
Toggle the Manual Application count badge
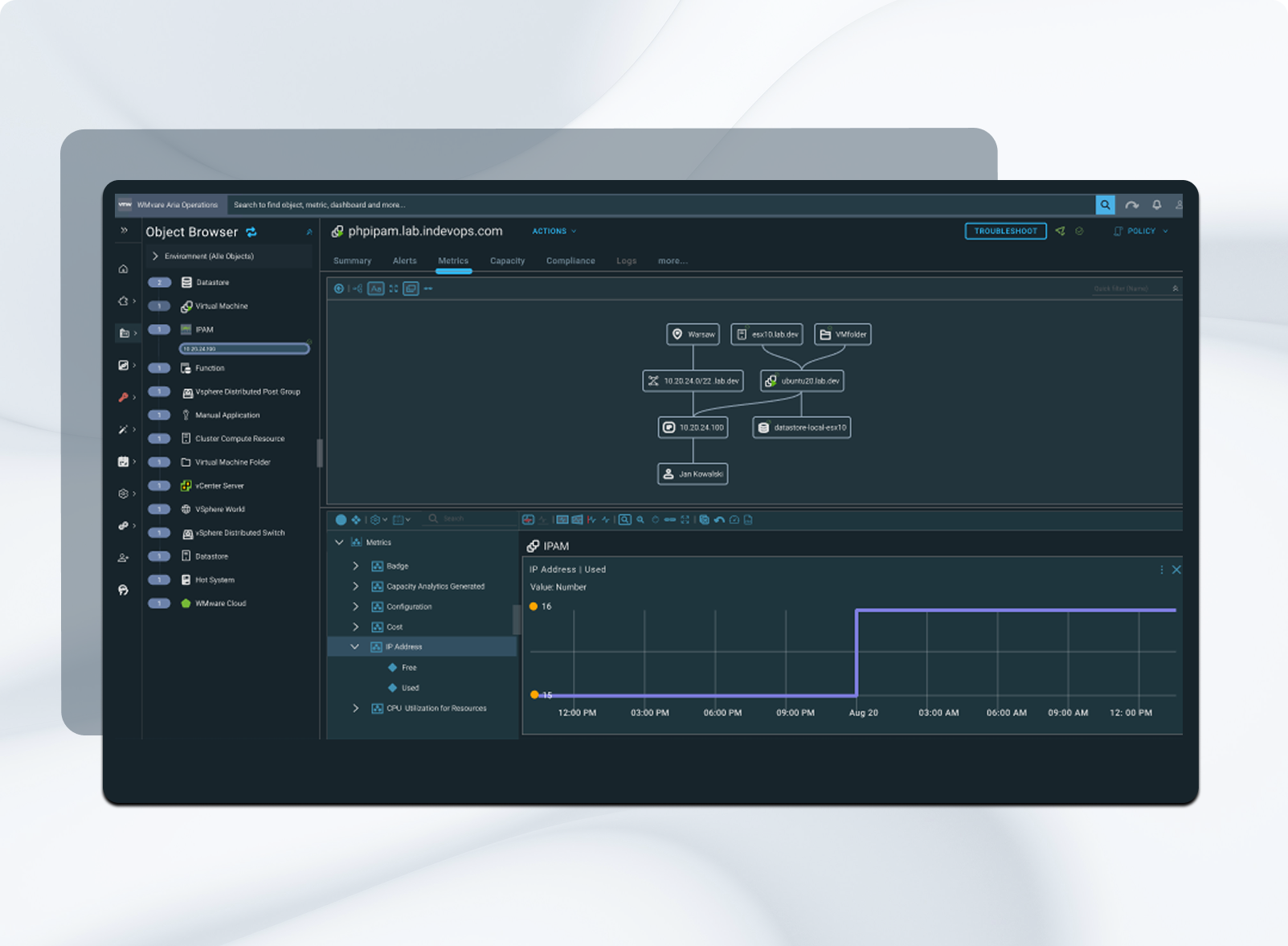point(159,415)
